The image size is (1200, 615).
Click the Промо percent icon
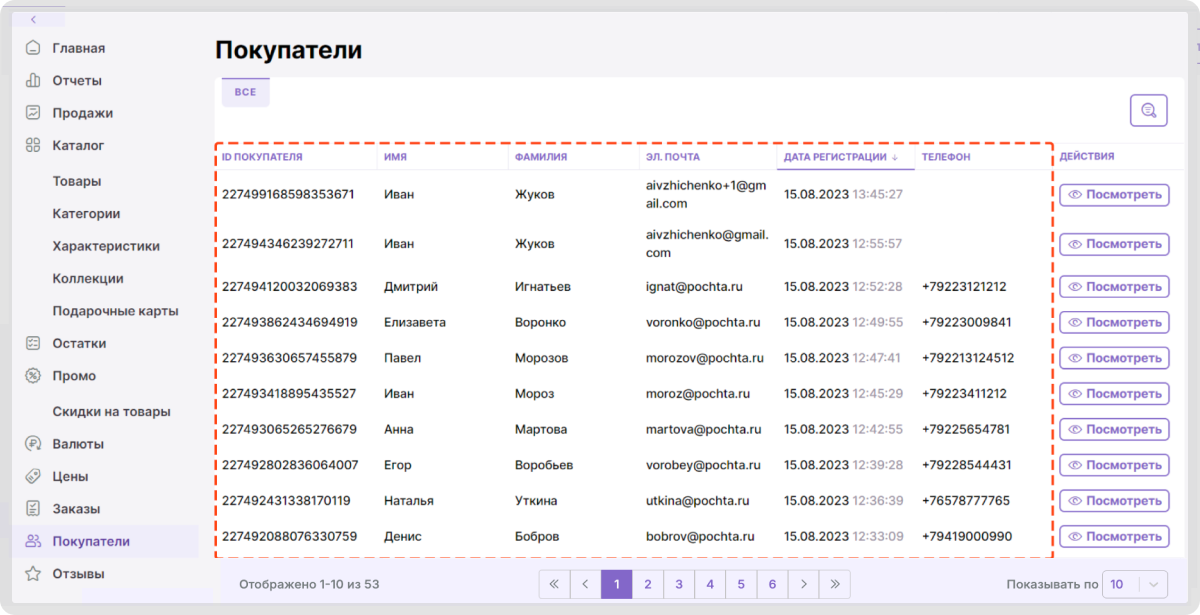click(33, 376)
